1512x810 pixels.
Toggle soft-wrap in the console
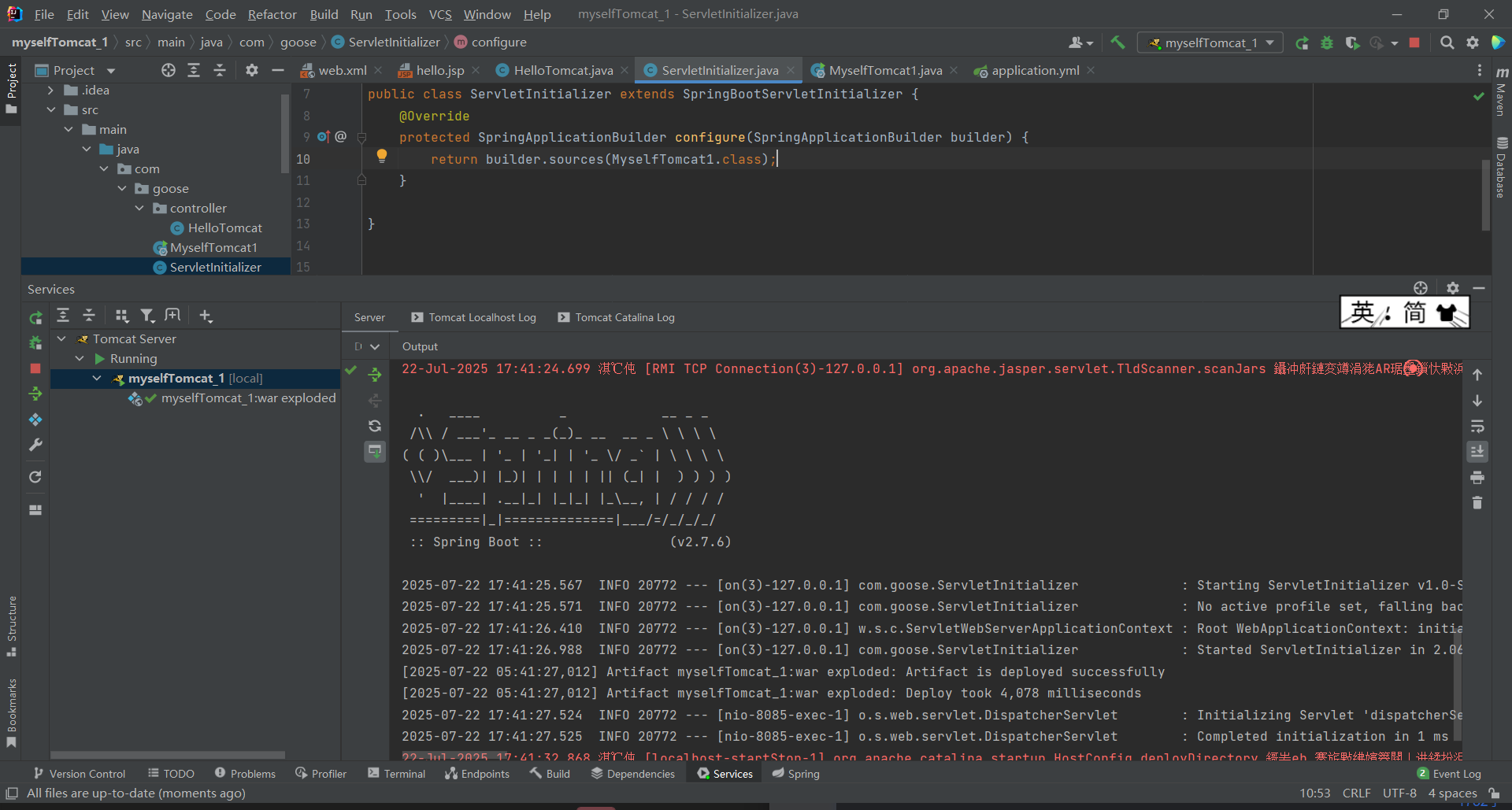1477,427
